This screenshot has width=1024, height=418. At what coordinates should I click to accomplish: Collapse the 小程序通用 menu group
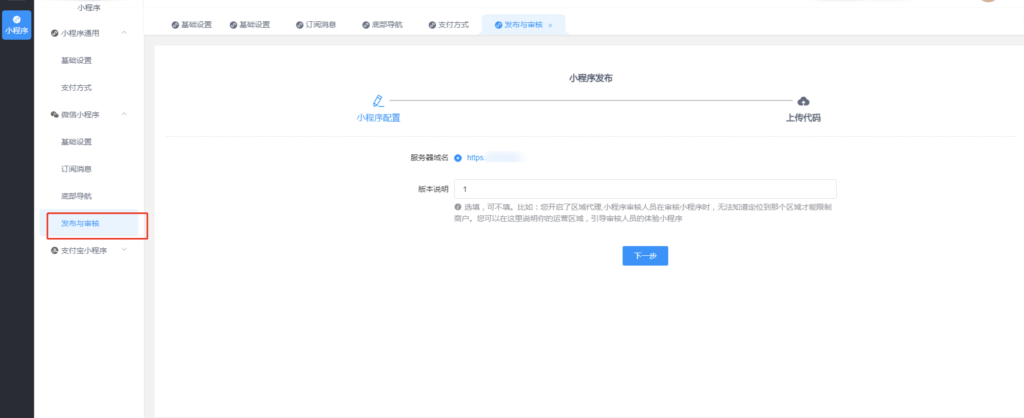point(124,34)
